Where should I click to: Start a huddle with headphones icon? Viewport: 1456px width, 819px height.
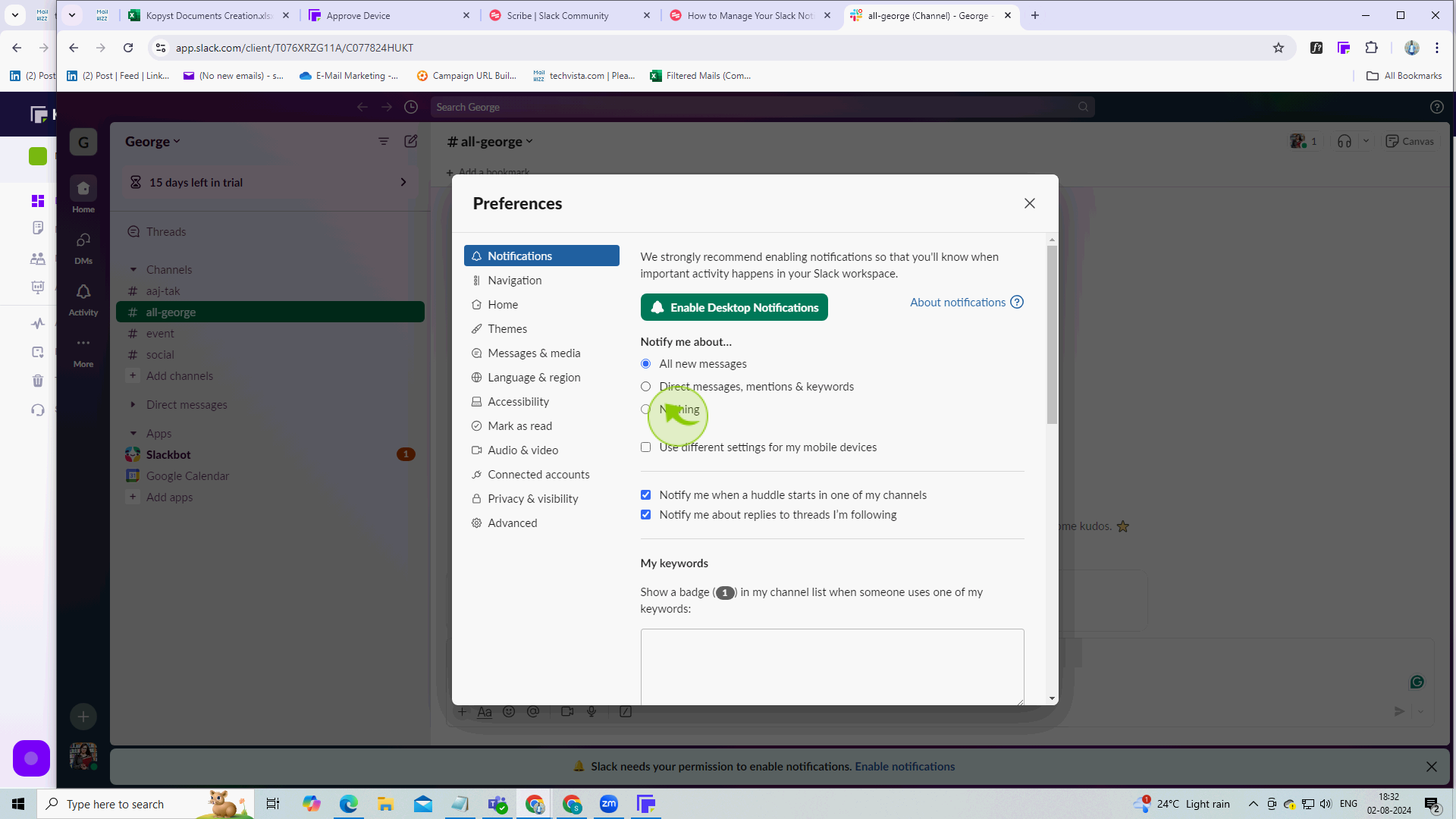(x=1345, y=142)
